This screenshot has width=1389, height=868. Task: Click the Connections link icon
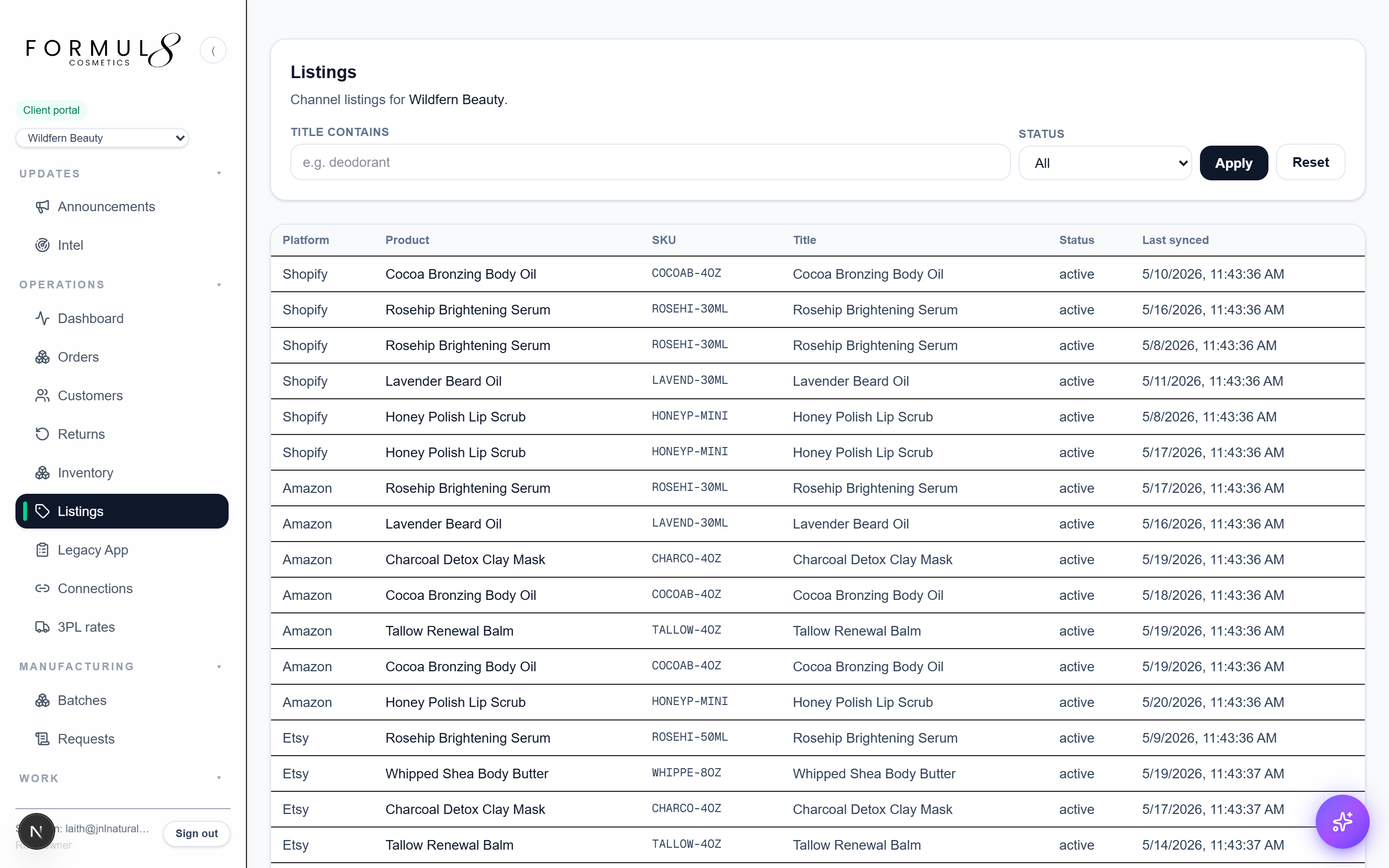tap(42, 588)
